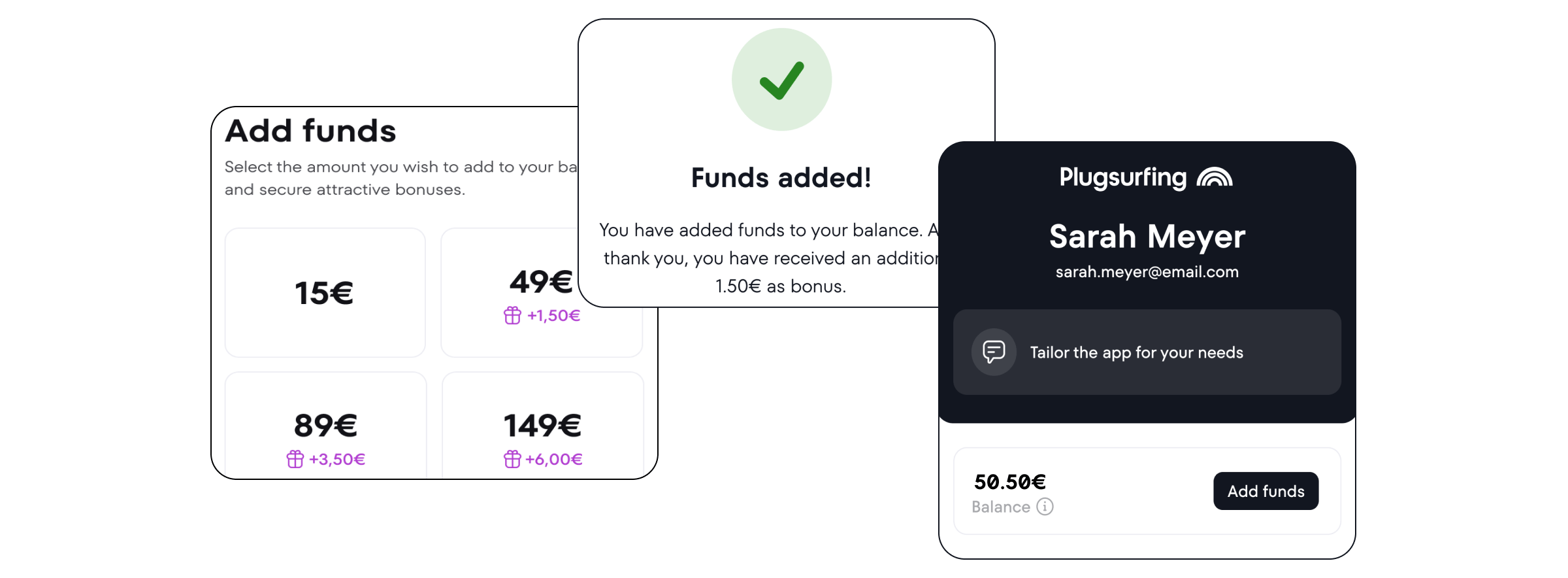
Task: Click the gift icon under 89€
Action: click(295, 459)
